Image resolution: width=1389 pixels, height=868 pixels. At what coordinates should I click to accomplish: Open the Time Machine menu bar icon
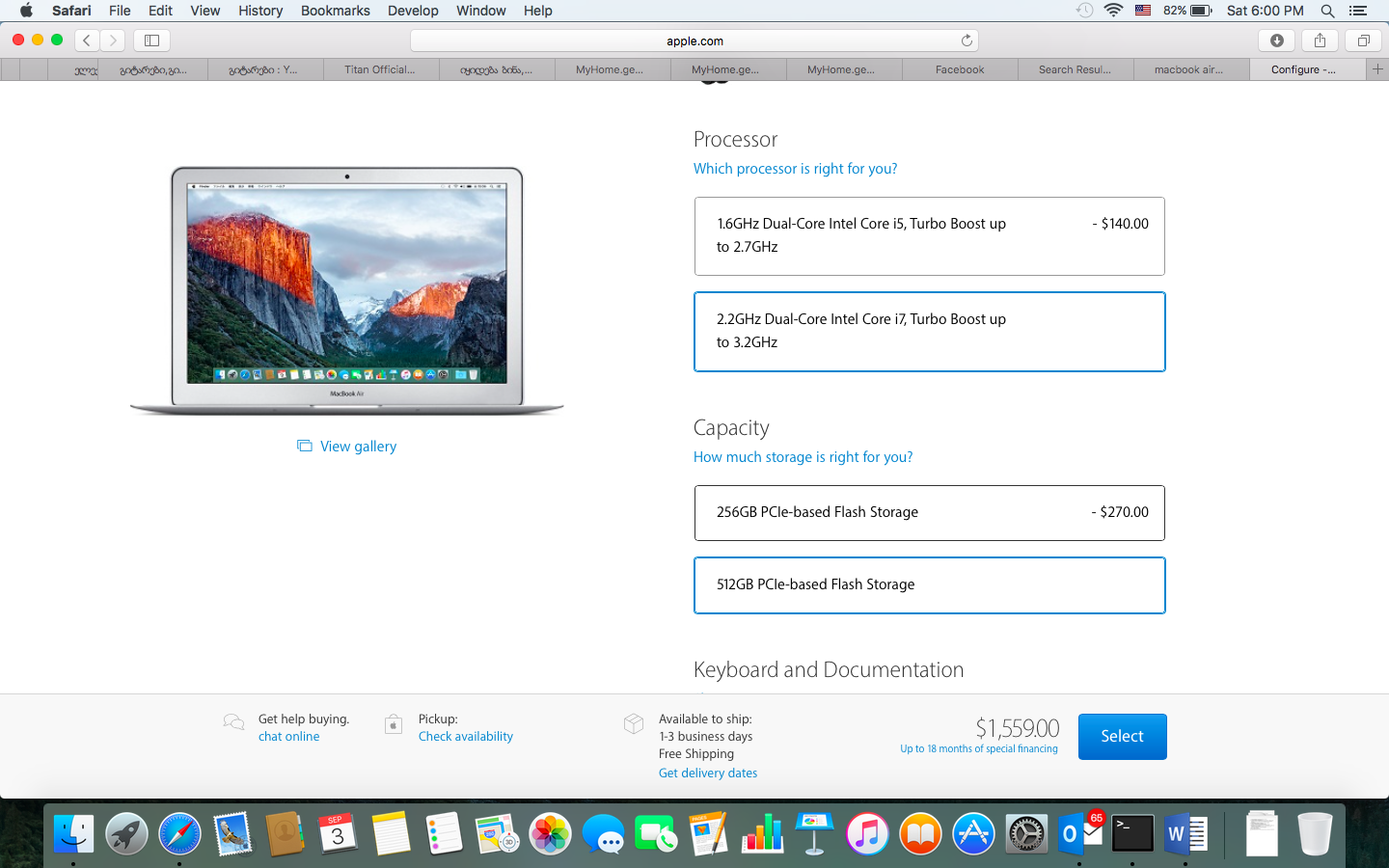[x=1085, y=11]
